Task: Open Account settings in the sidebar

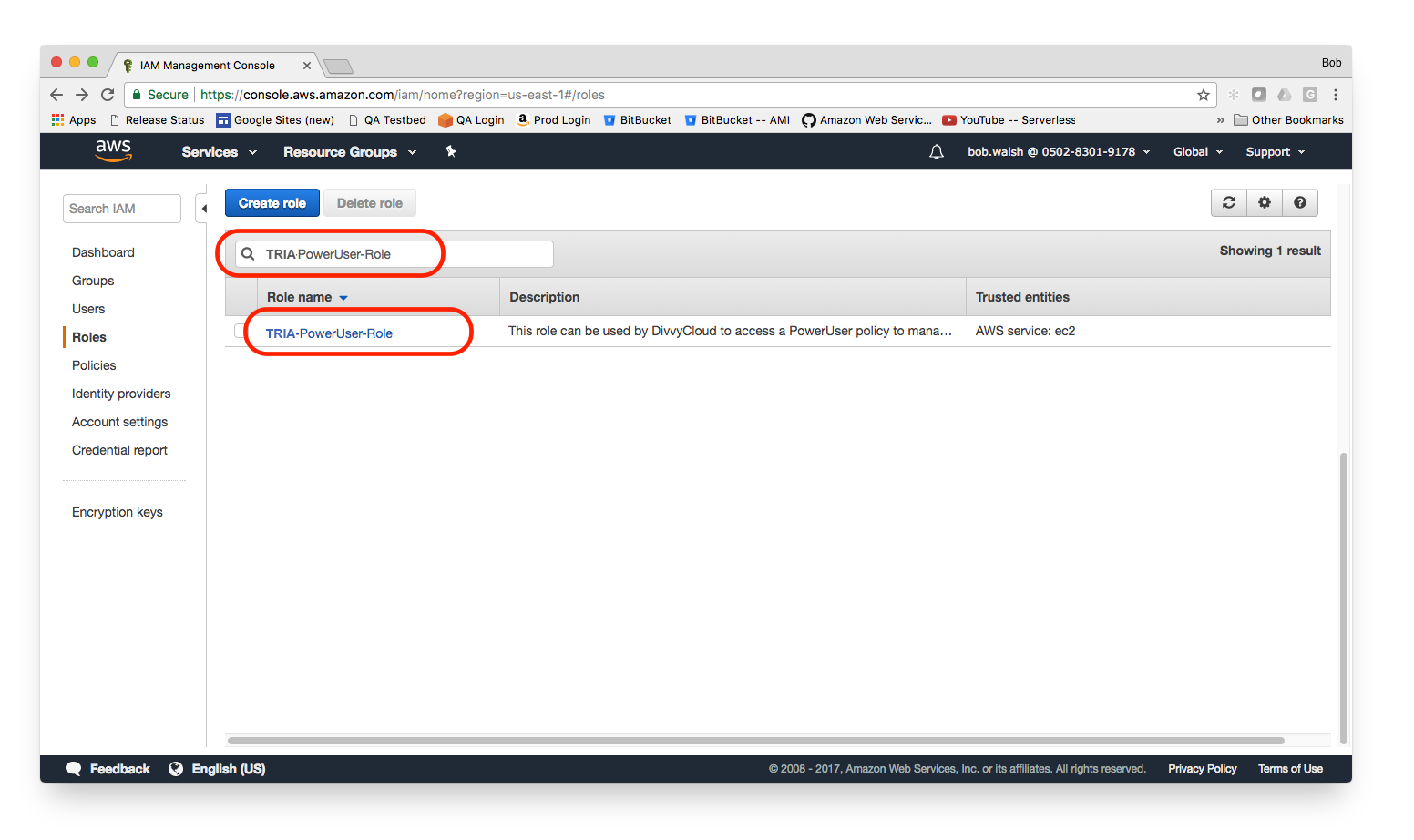Action: tap(120, 422)
